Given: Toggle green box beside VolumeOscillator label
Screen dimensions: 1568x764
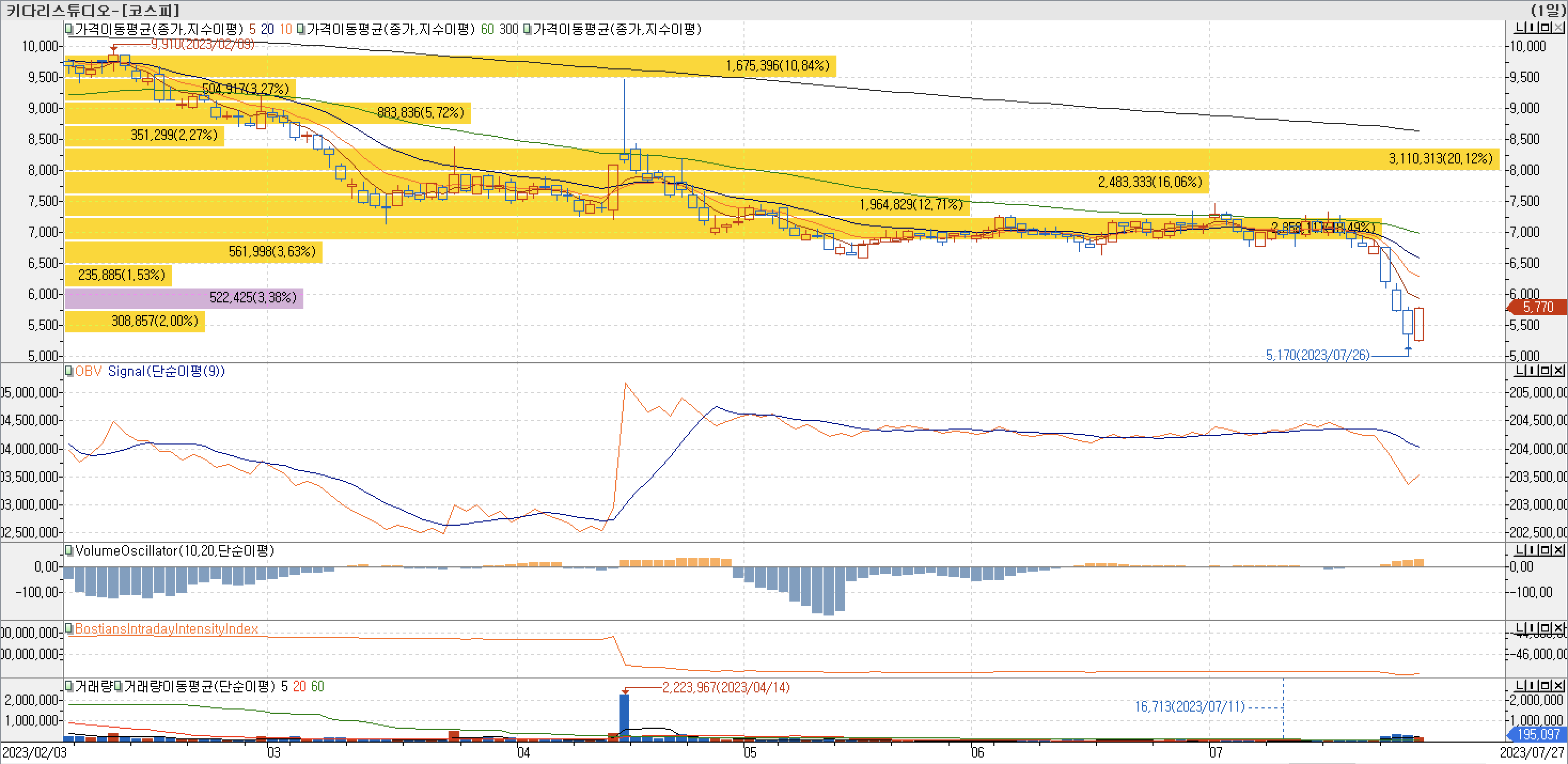Looking at the screenshot, I should point(69,550).
